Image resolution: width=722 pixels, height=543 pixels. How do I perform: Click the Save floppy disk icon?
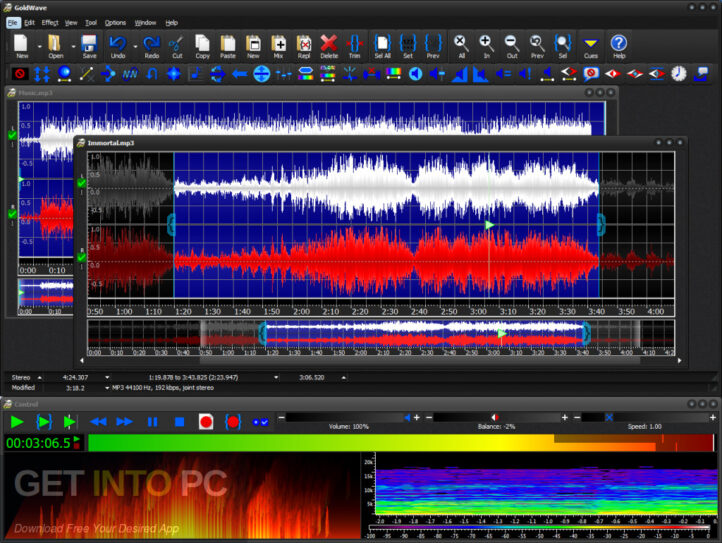pos(89,47)
